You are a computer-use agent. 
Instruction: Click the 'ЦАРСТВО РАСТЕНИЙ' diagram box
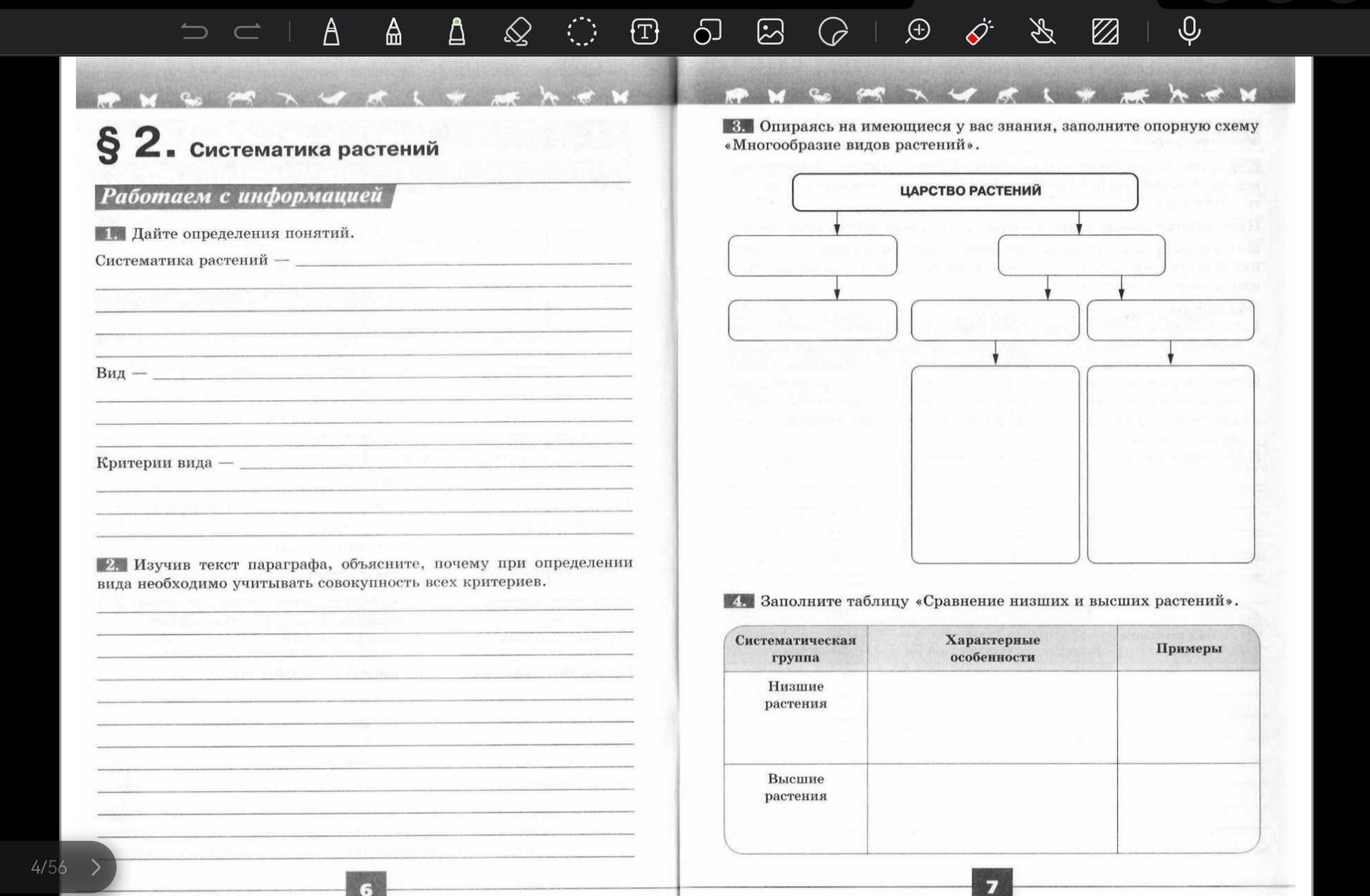coord(965,191)
